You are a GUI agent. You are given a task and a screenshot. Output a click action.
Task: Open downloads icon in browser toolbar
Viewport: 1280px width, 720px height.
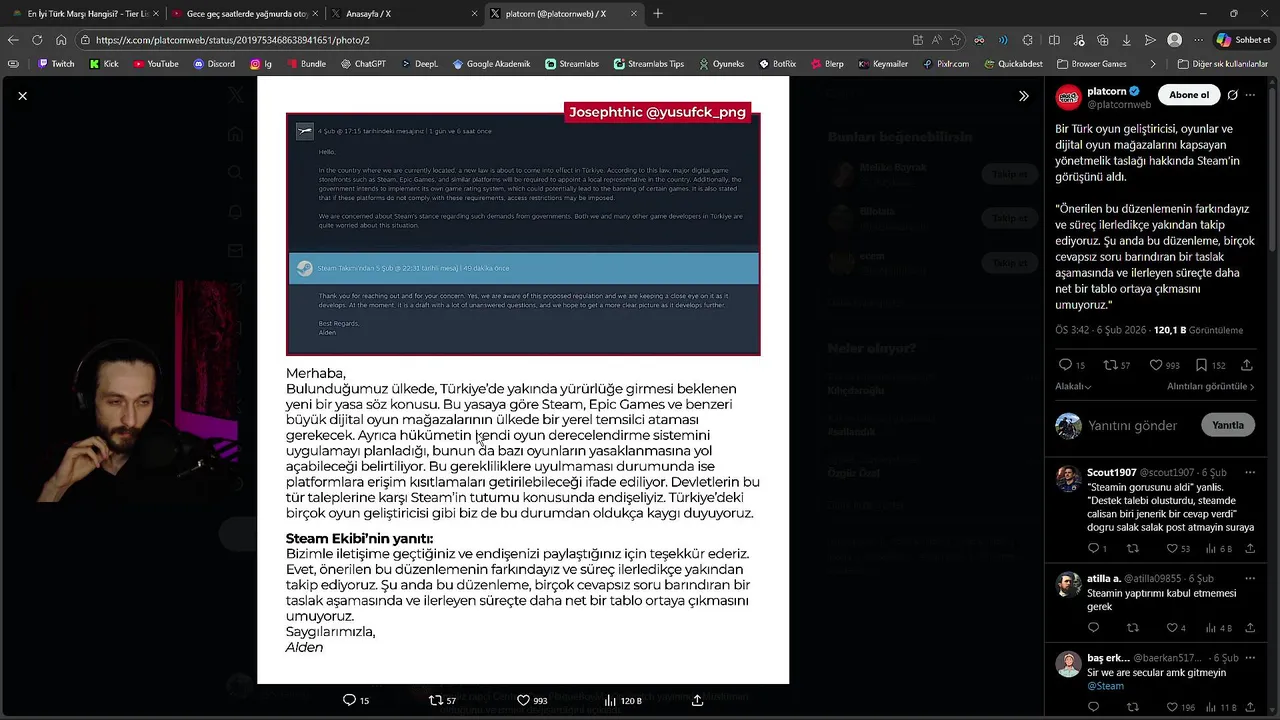[1127, 40]
